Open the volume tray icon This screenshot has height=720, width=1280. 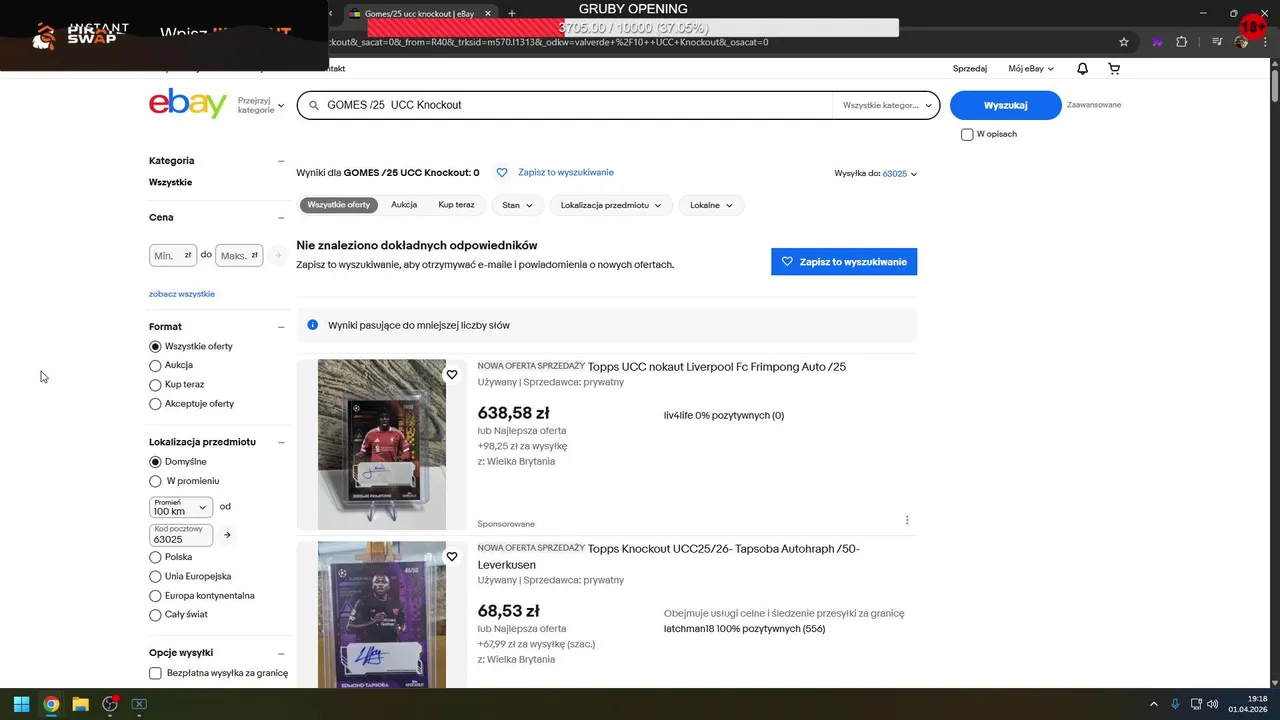1213,704
